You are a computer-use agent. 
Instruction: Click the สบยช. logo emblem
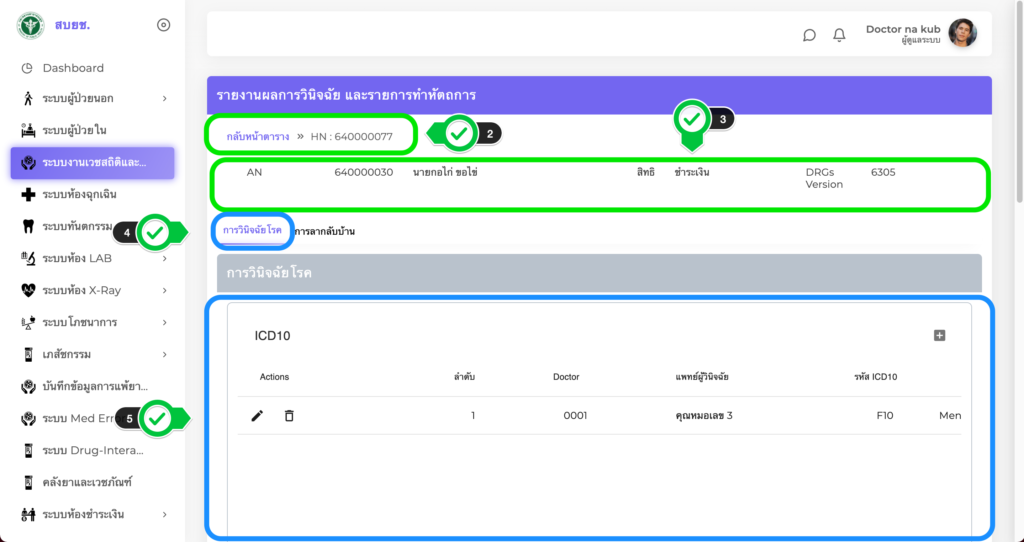click(30, 25)
